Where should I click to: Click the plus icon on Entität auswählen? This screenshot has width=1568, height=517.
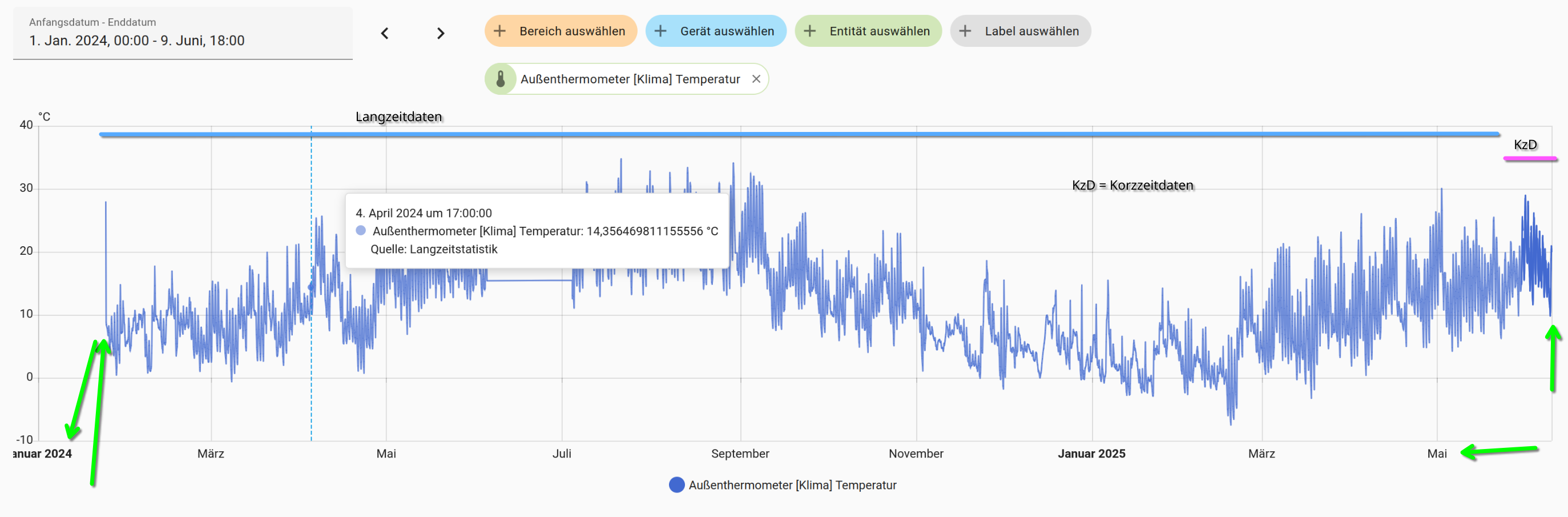(809, 31)
